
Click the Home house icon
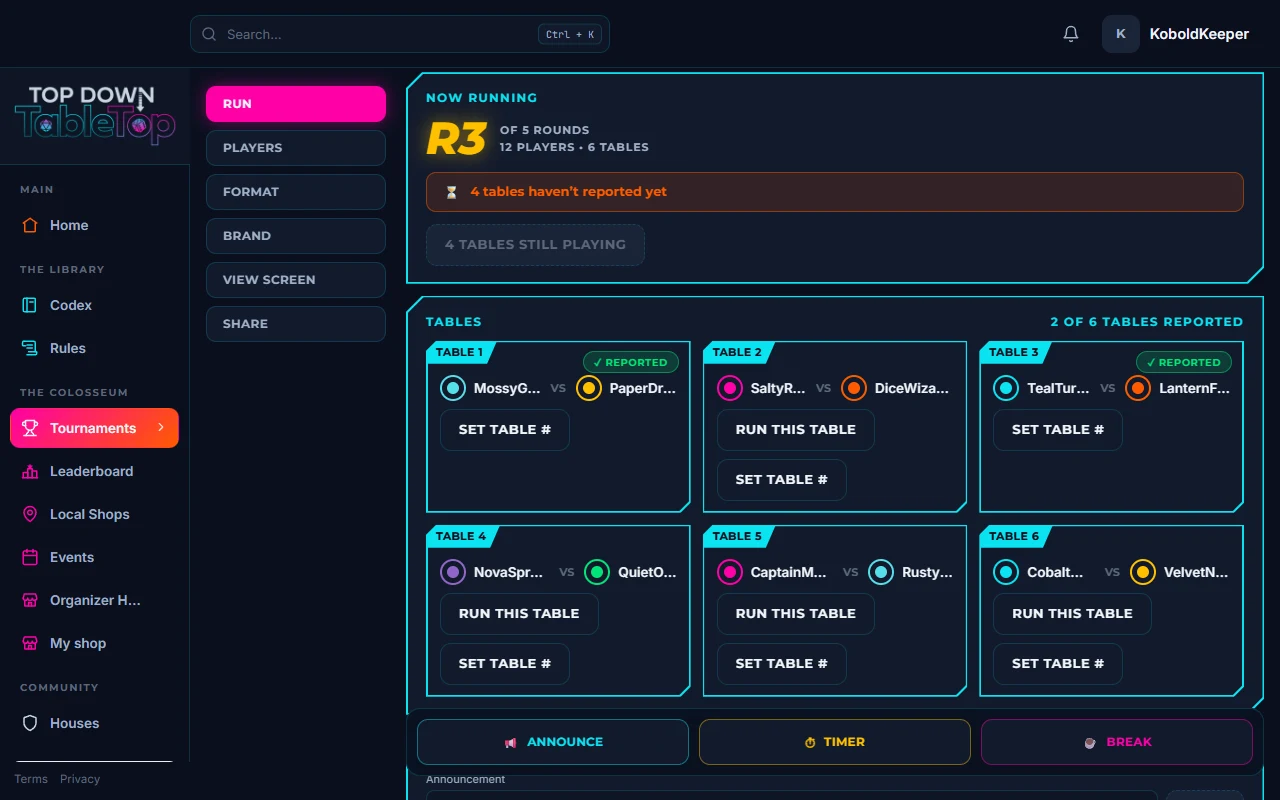(30, 225)
